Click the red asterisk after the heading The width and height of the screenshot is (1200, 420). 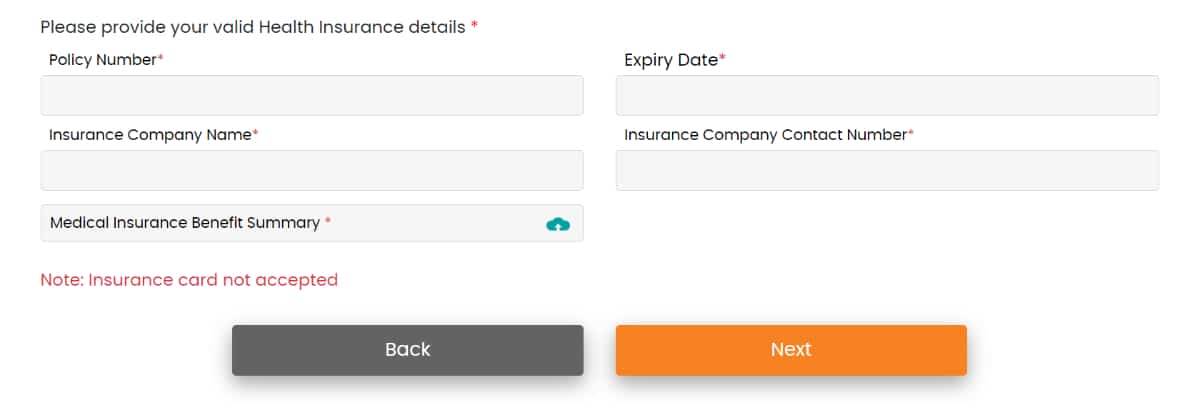pyautogui.click(x=474, y=26)
